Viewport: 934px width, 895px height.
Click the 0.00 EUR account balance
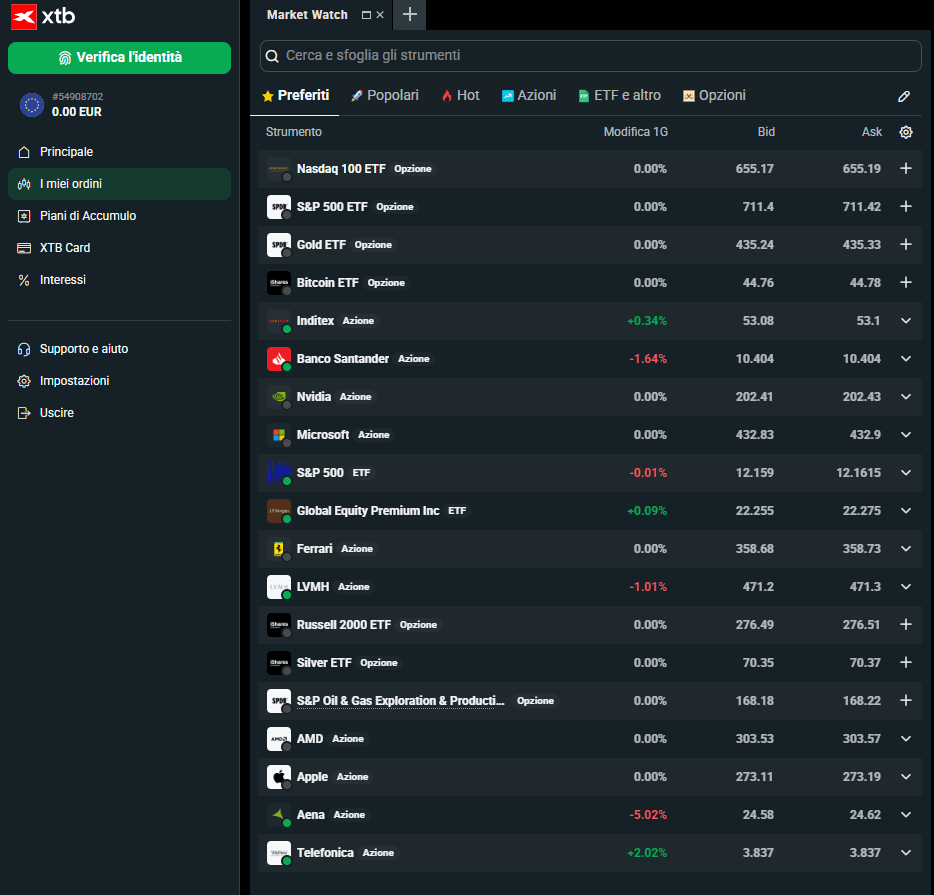click(x=77, y=112)
